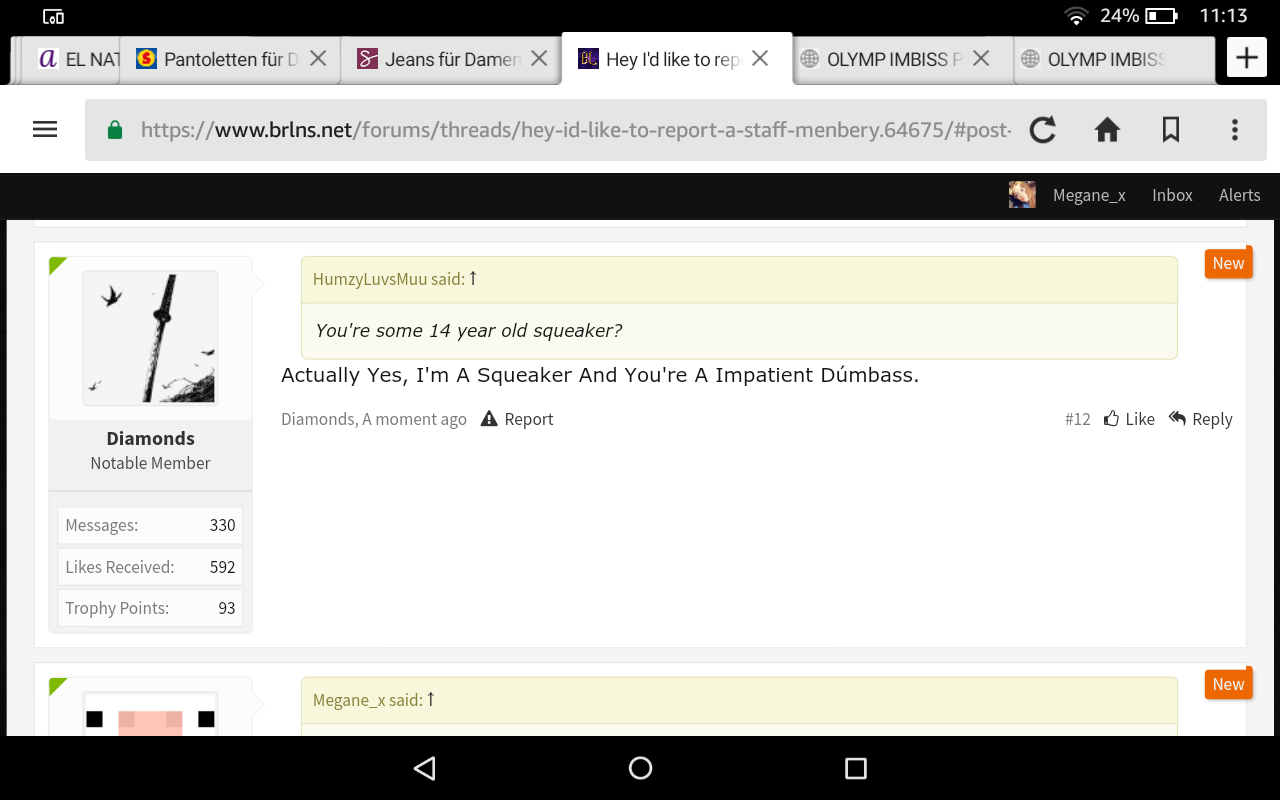
Task: Open the Inbox in the forum header
Action: (x=1172, y=195)
